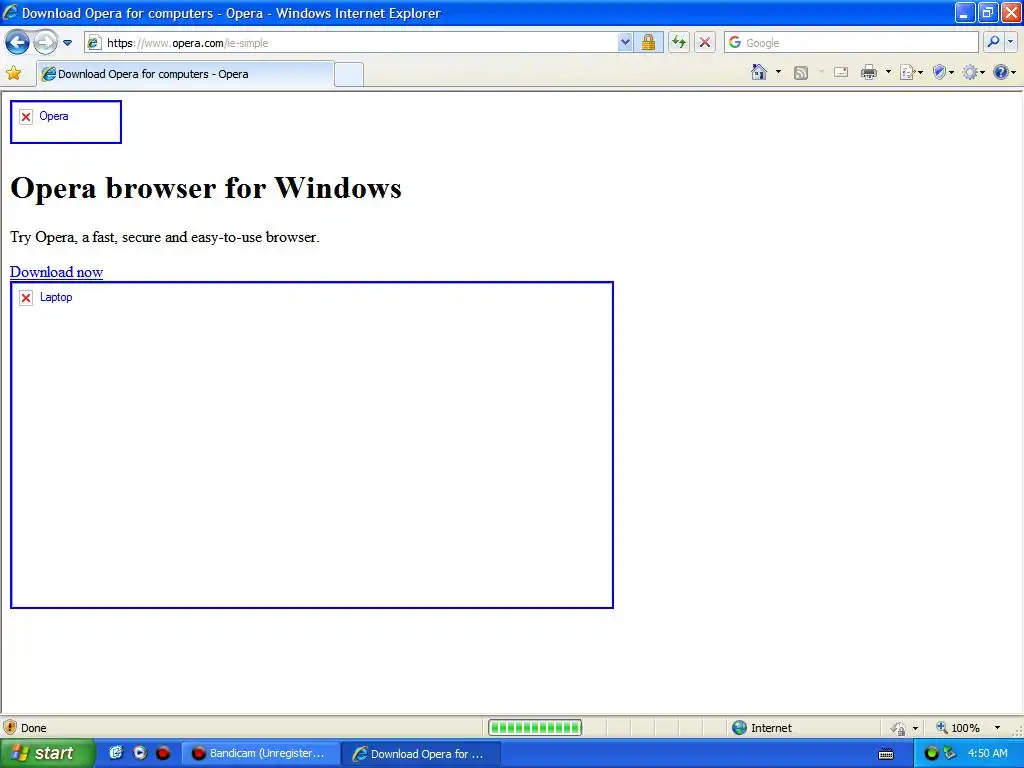
Task: Open the Tools gear menu
Action: point(974,72)
